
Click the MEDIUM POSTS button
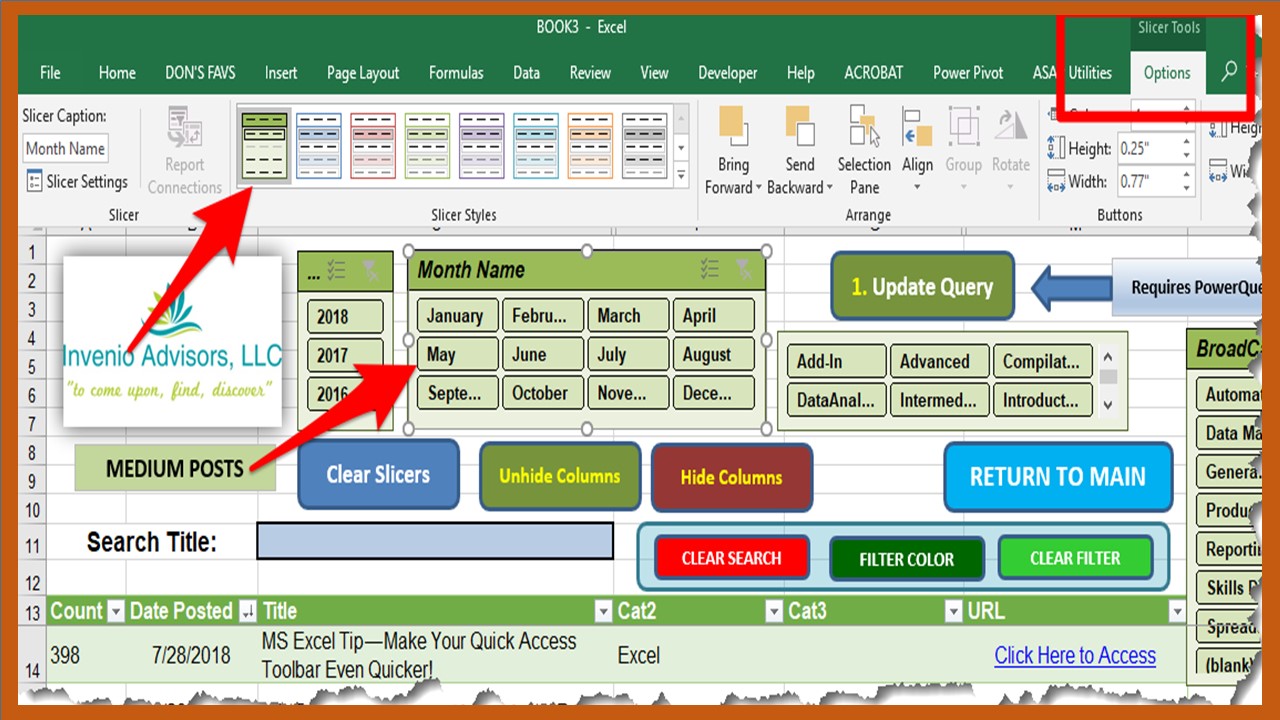coord(175,468)
